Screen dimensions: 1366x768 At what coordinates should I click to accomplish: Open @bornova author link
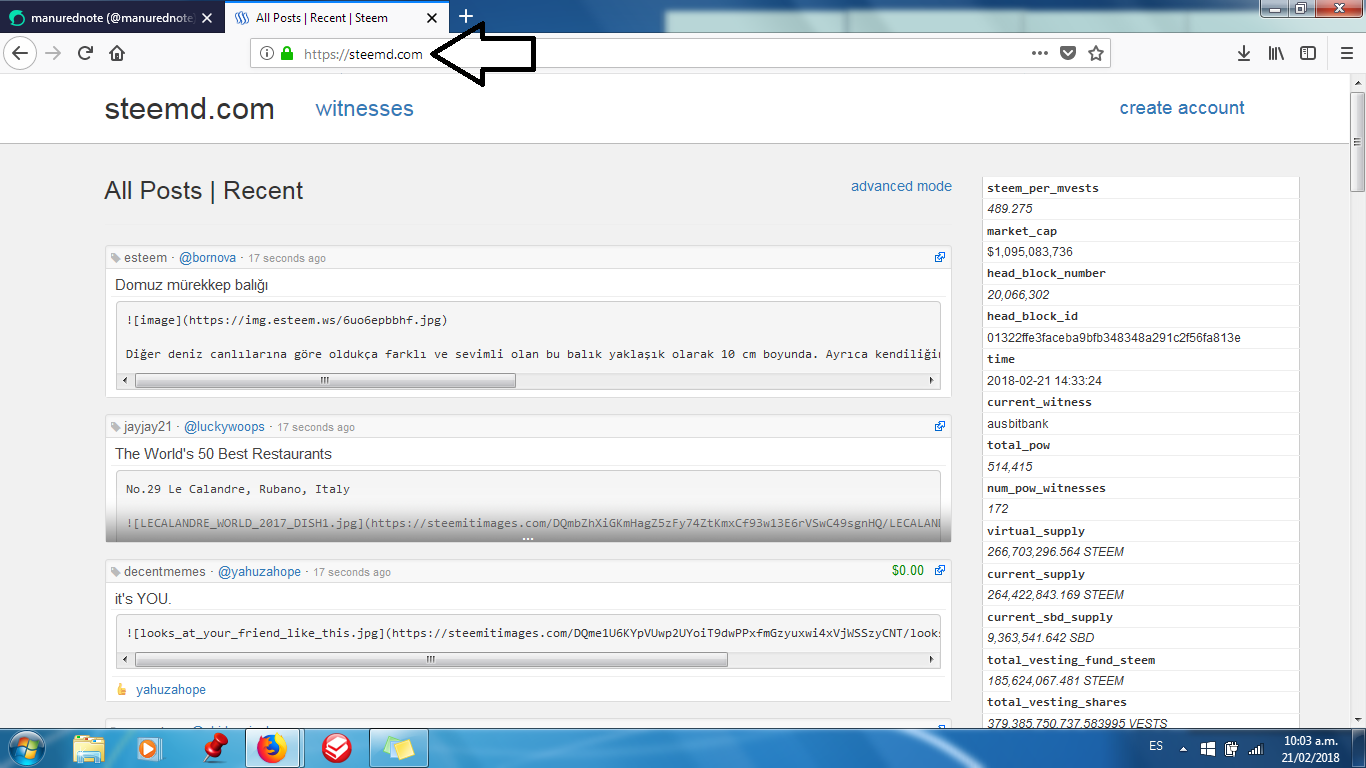pyautogui.click(x=207, y=258)
